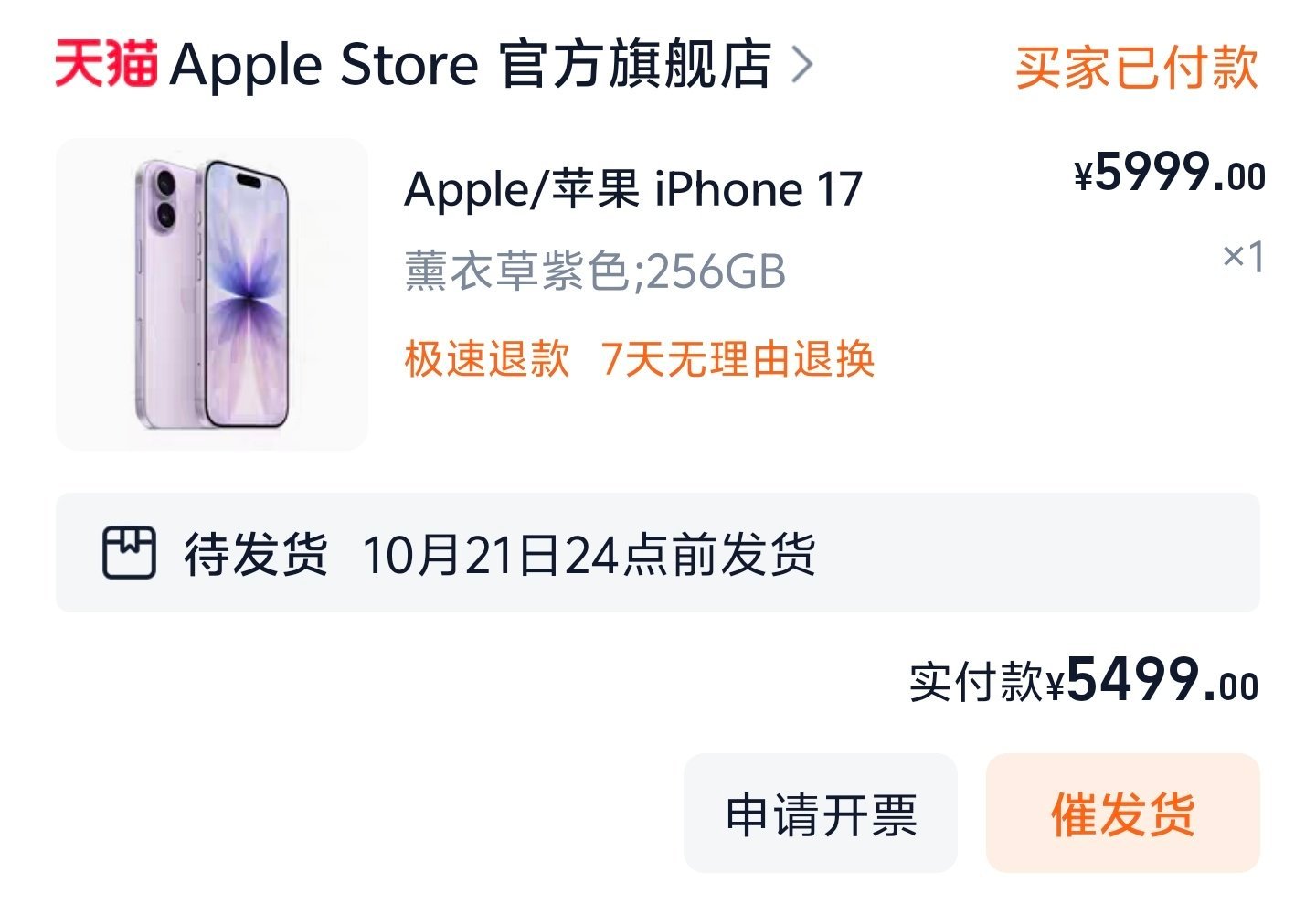Open the Apple/苹果 iPhone 17 product title
1316x904 pixels.
point(633,190)
